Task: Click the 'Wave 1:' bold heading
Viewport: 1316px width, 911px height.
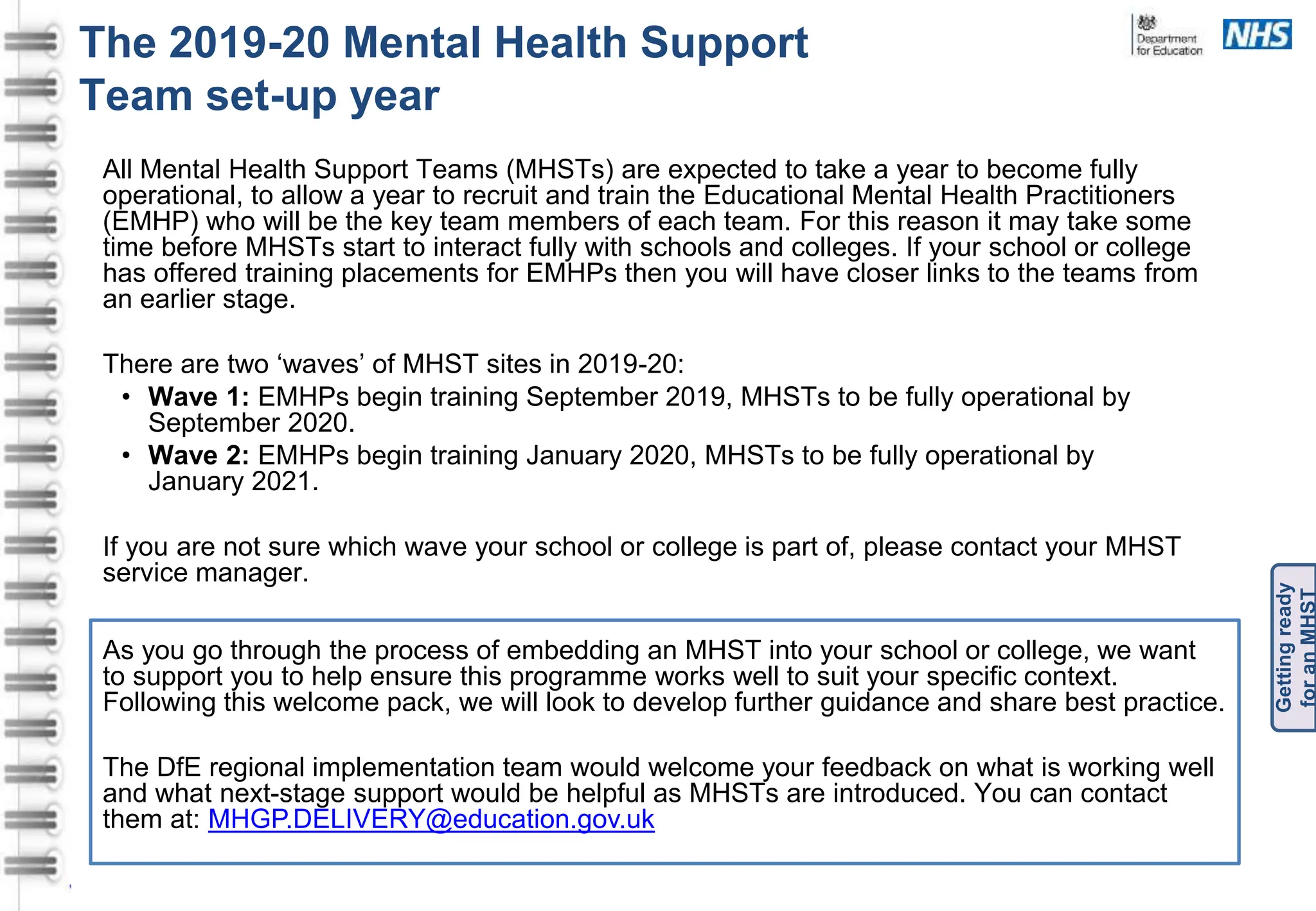Action: coord(199,397)
